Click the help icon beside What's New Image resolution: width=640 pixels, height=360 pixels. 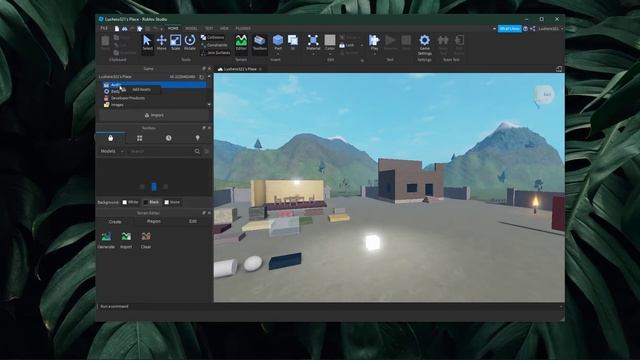(526, 29)
